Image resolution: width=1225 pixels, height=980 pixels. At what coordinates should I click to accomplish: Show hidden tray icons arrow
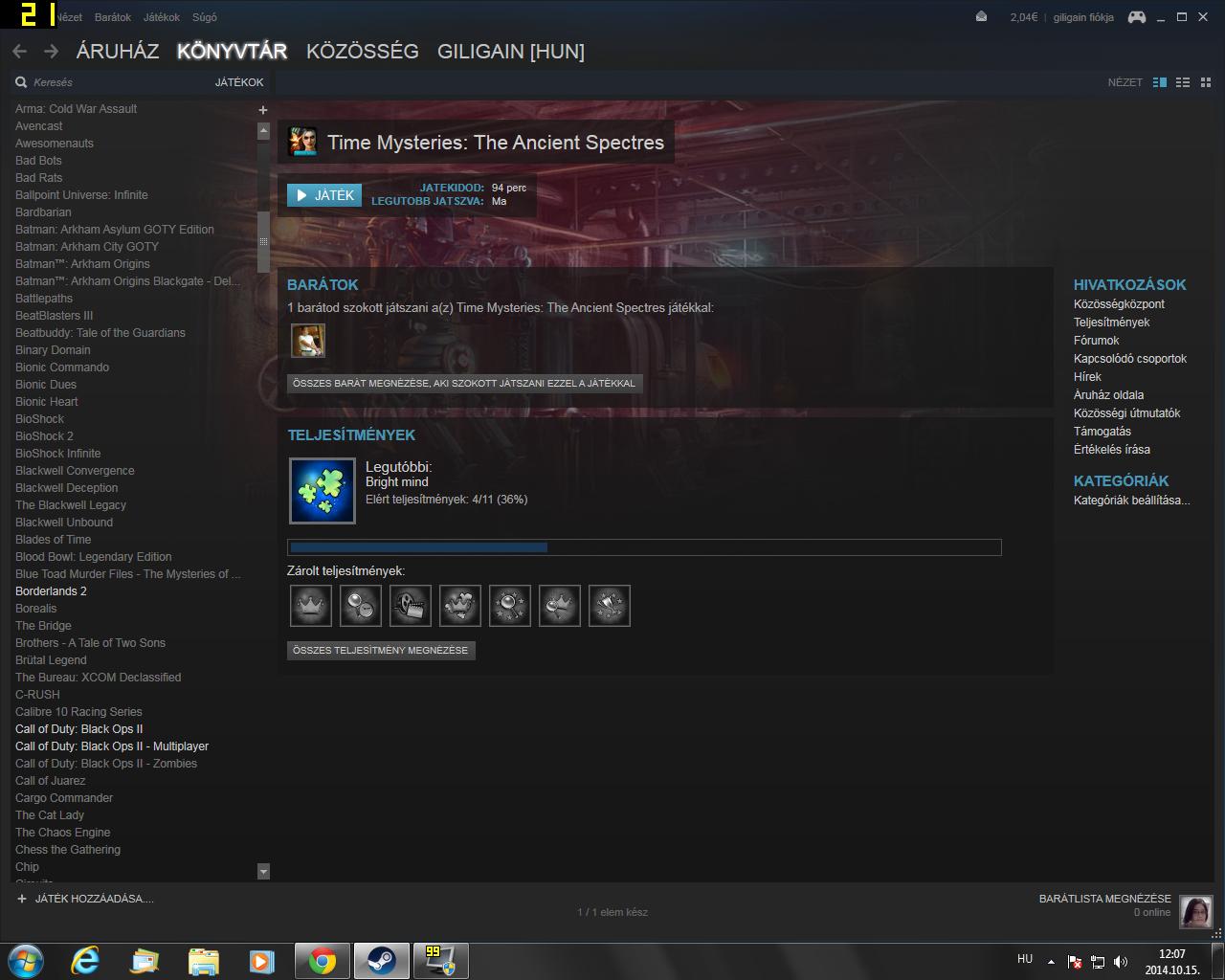(1051, 962)
